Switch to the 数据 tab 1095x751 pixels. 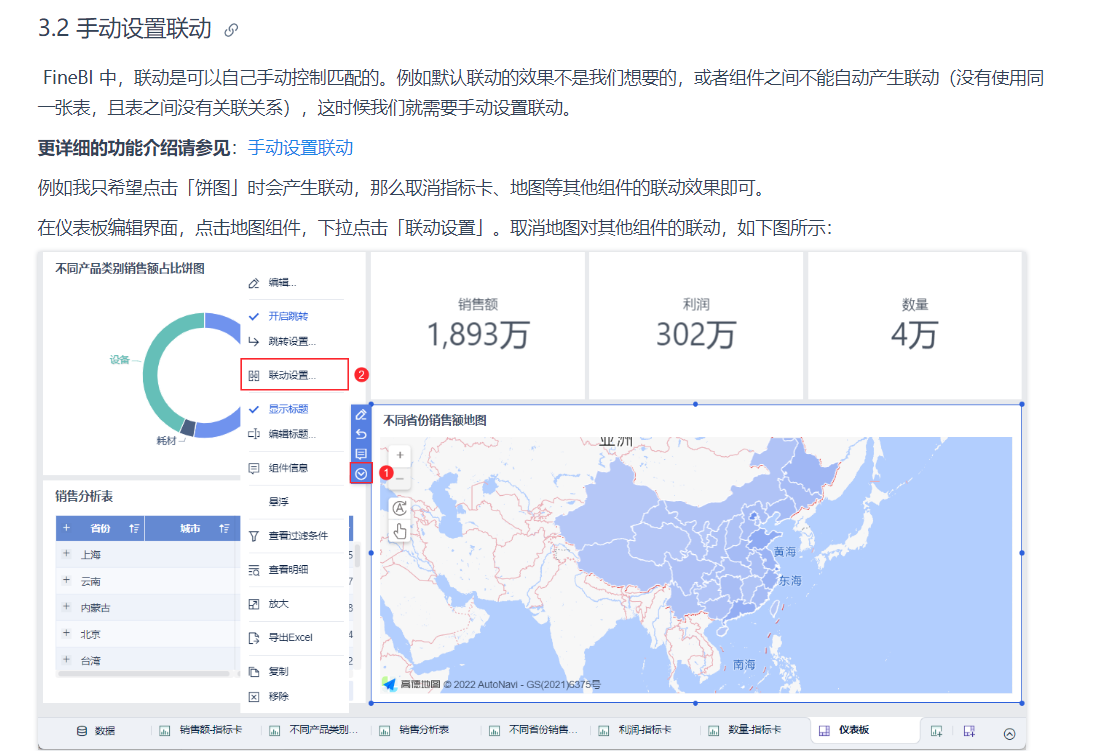coord(96,731)
